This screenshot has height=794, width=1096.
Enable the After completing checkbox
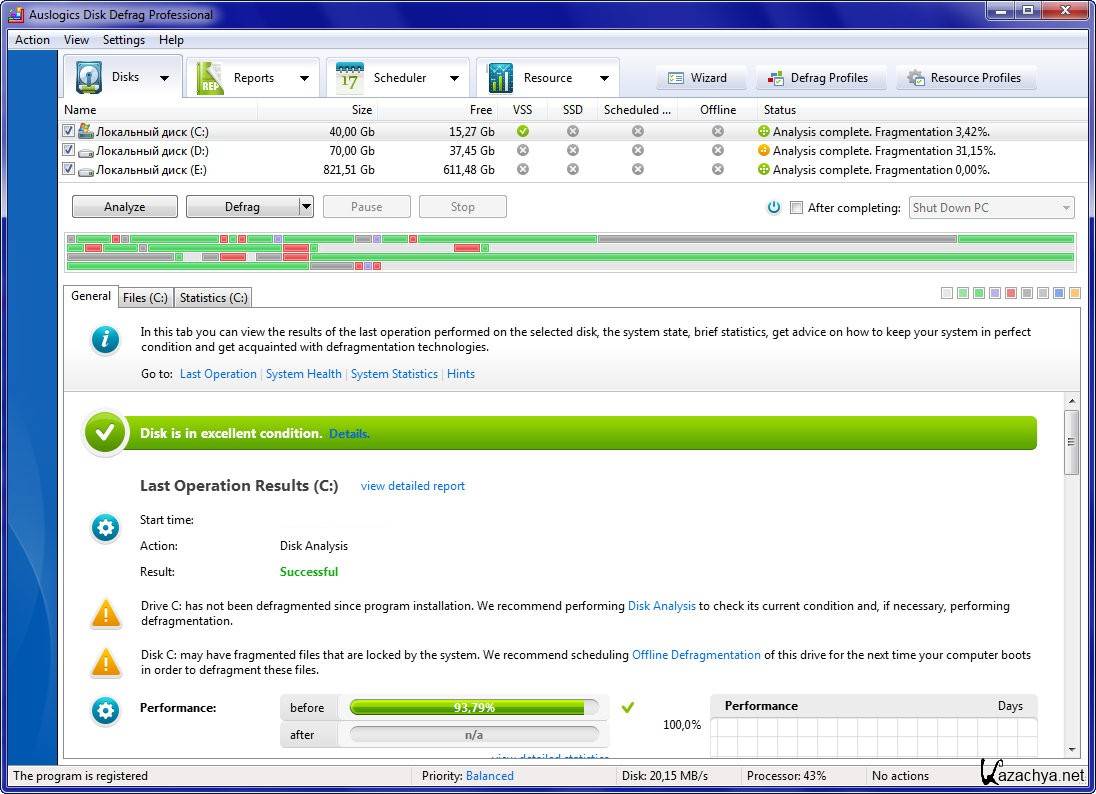click(796, 208)
